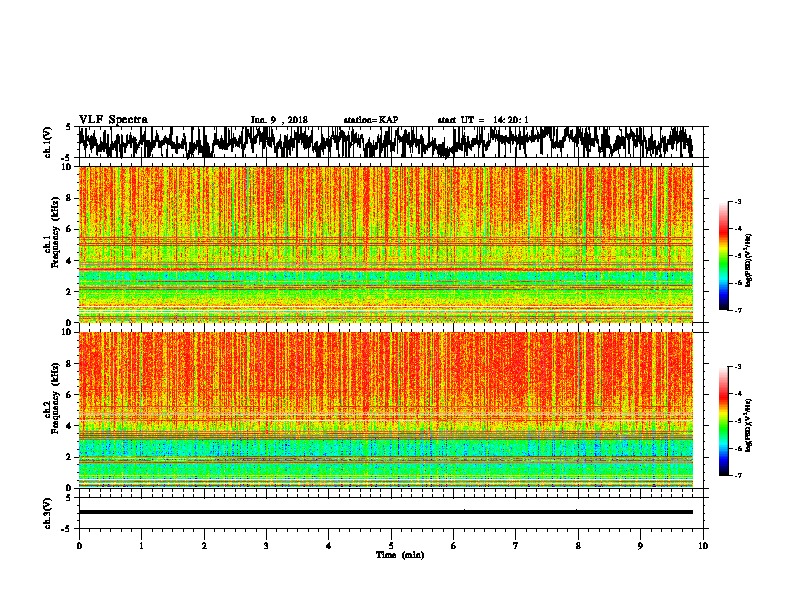Click time-axis tick label '4'
Image resolution: width=792 pixels, height=612 pixels.
[x=329, y=546]
